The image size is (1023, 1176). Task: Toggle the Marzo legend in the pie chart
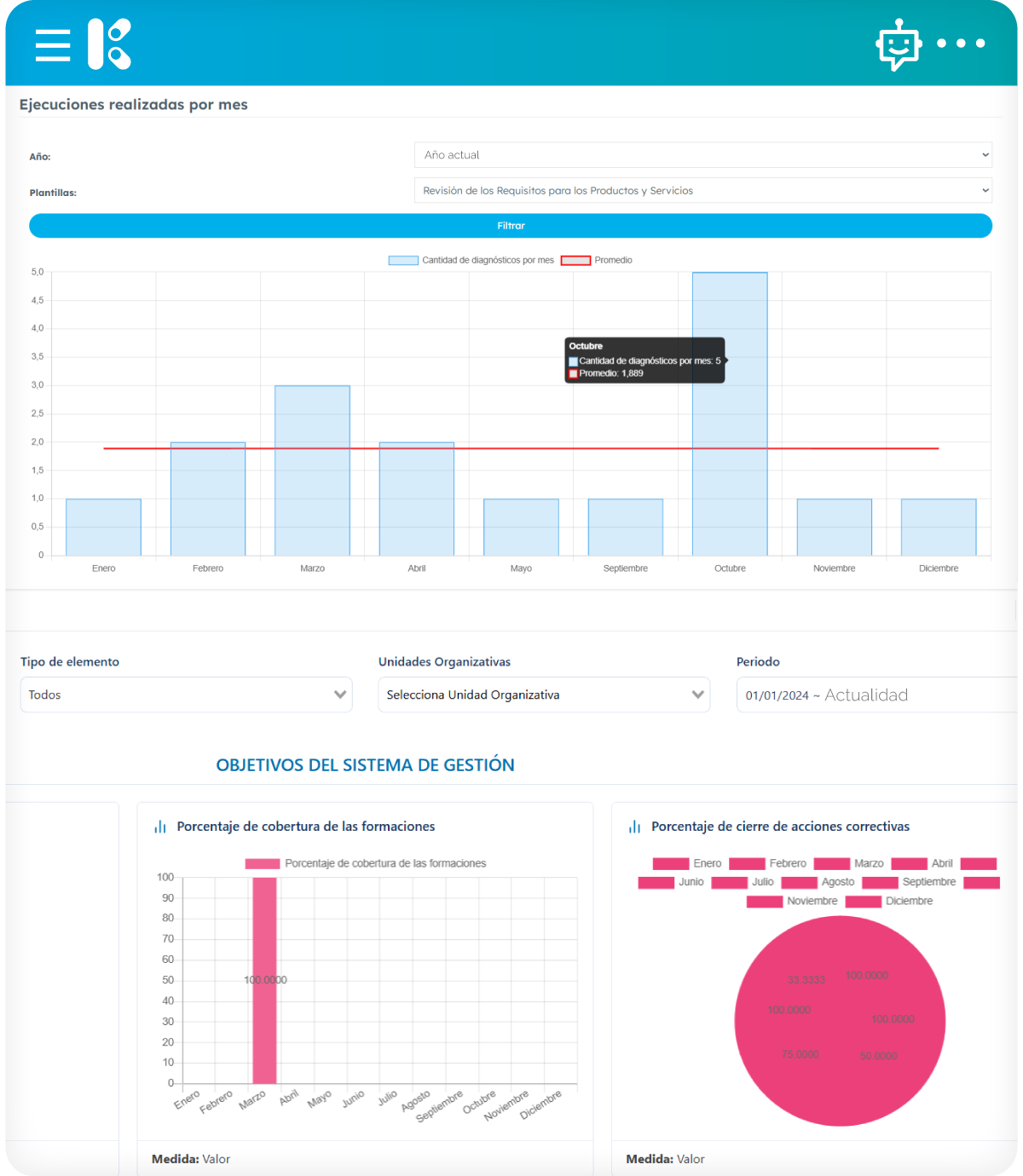coord(848,864)
